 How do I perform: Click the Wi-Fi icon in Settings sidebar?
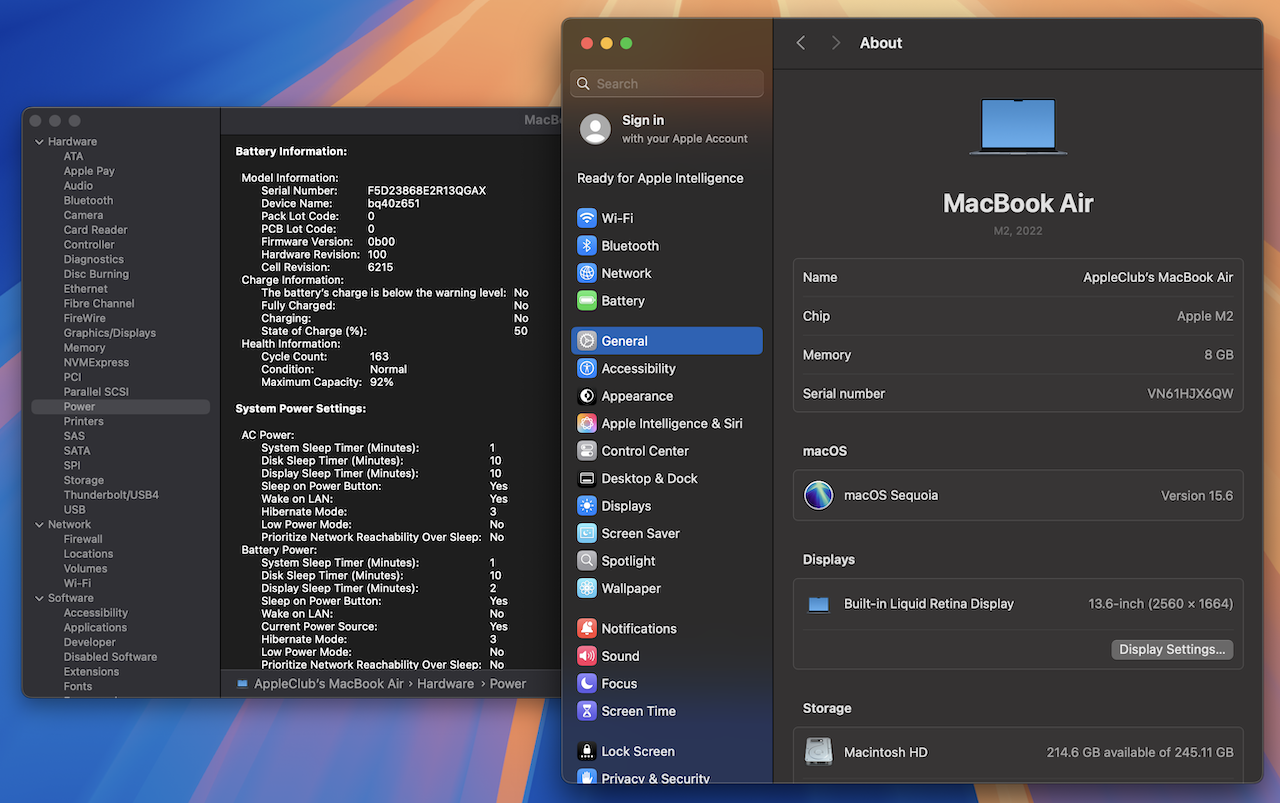[587, 218]
